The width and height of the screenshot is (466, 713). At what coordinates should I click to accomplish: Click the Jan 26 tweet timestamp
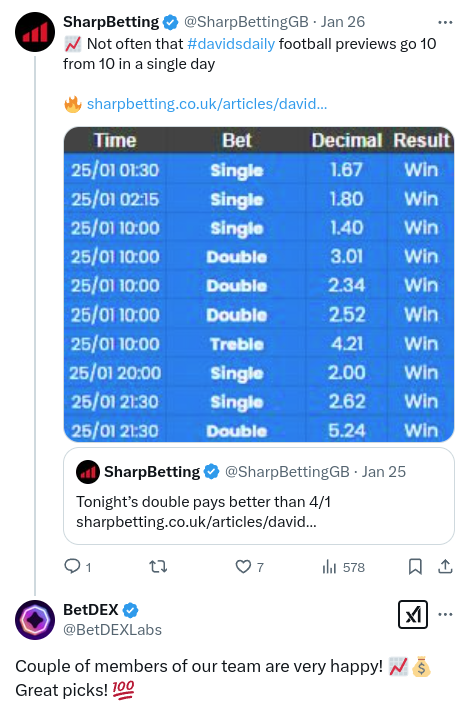343,22
